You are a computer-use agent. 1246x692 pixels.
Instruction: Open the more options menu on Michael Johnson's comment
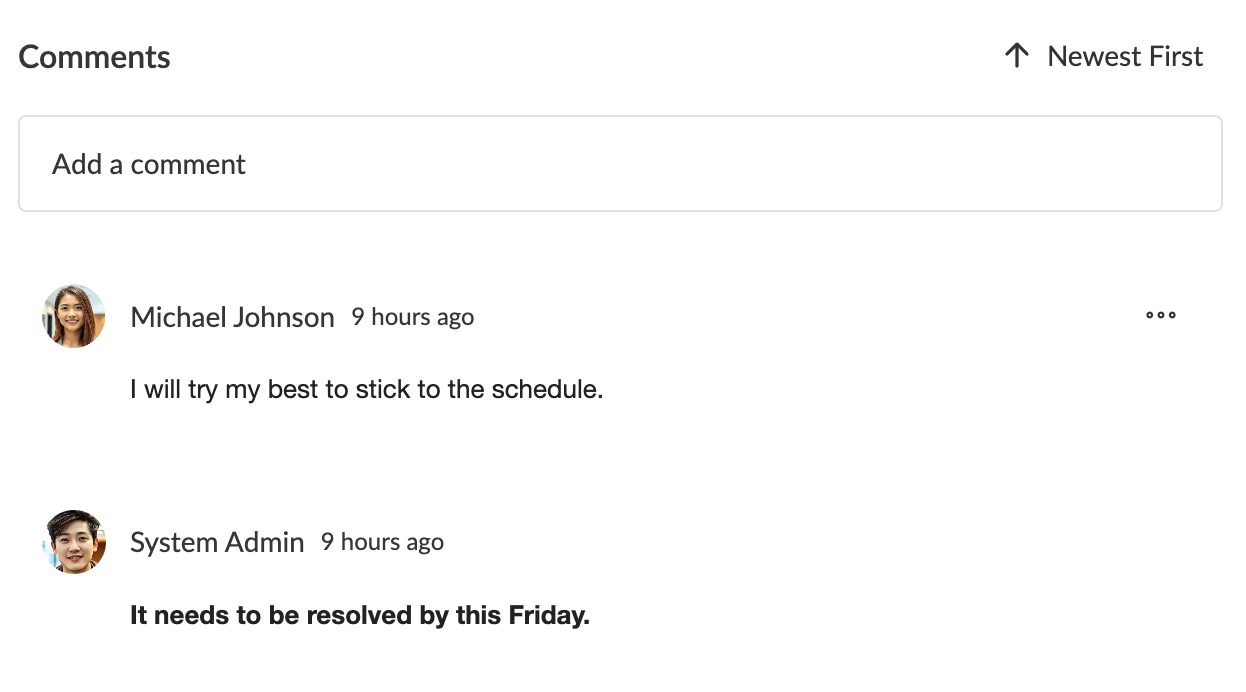click(1160, 315)
